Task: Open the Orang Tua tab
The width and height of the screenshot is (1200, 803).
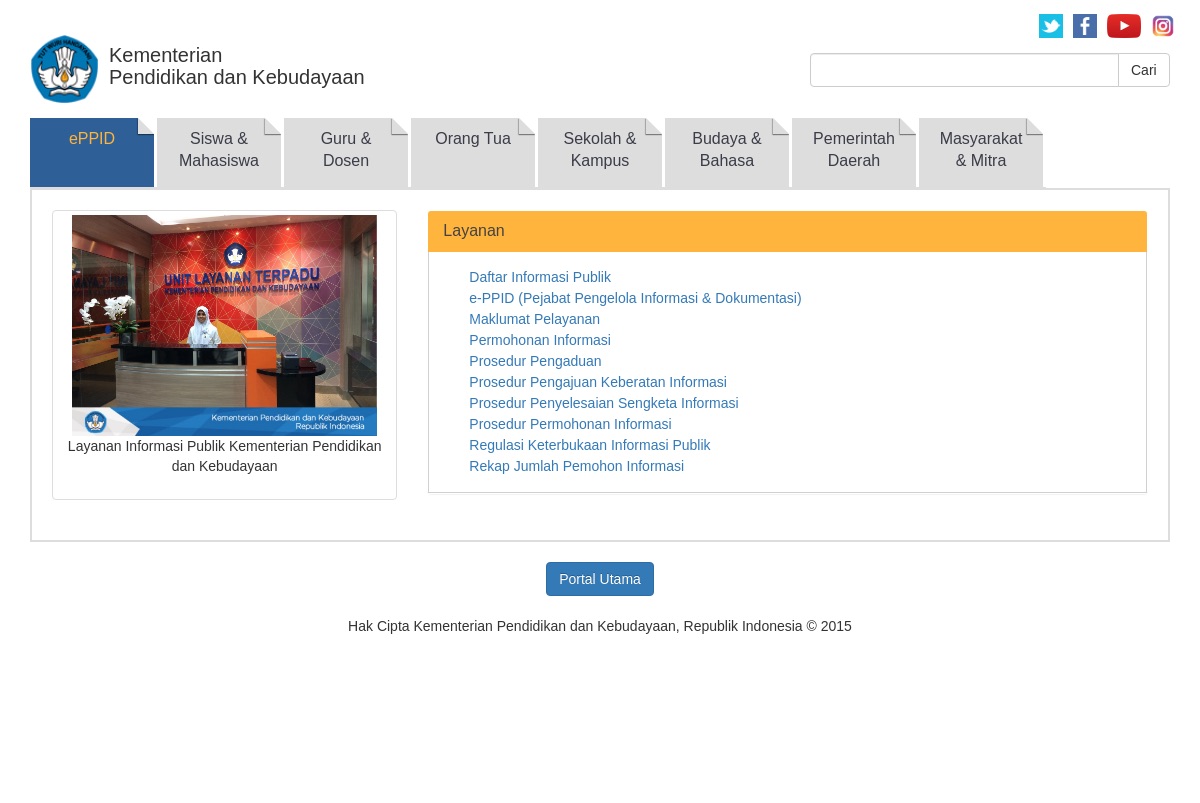Action: click(473, 152)
